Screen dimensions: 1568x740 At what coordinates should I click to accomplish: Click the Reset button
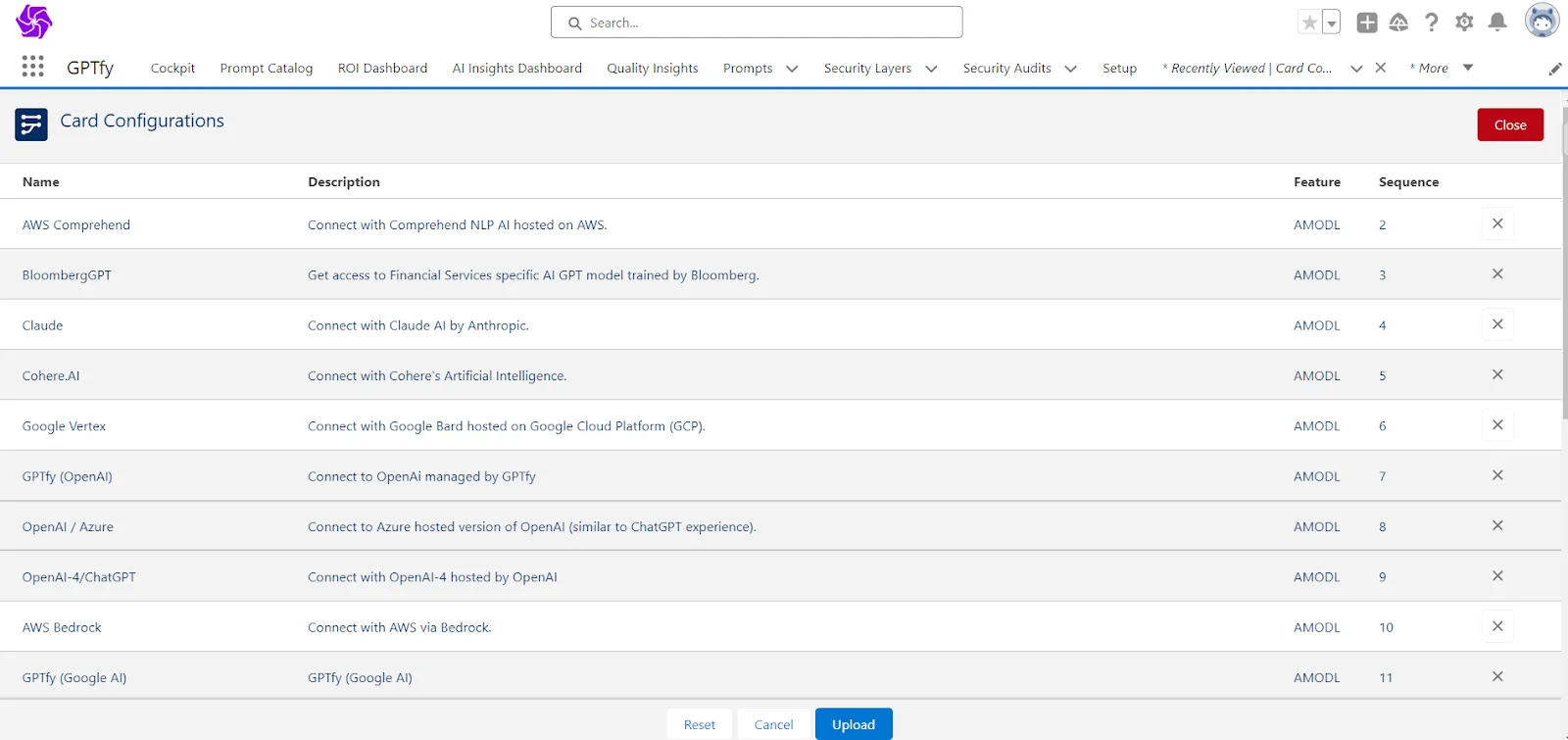pos(700,724)
